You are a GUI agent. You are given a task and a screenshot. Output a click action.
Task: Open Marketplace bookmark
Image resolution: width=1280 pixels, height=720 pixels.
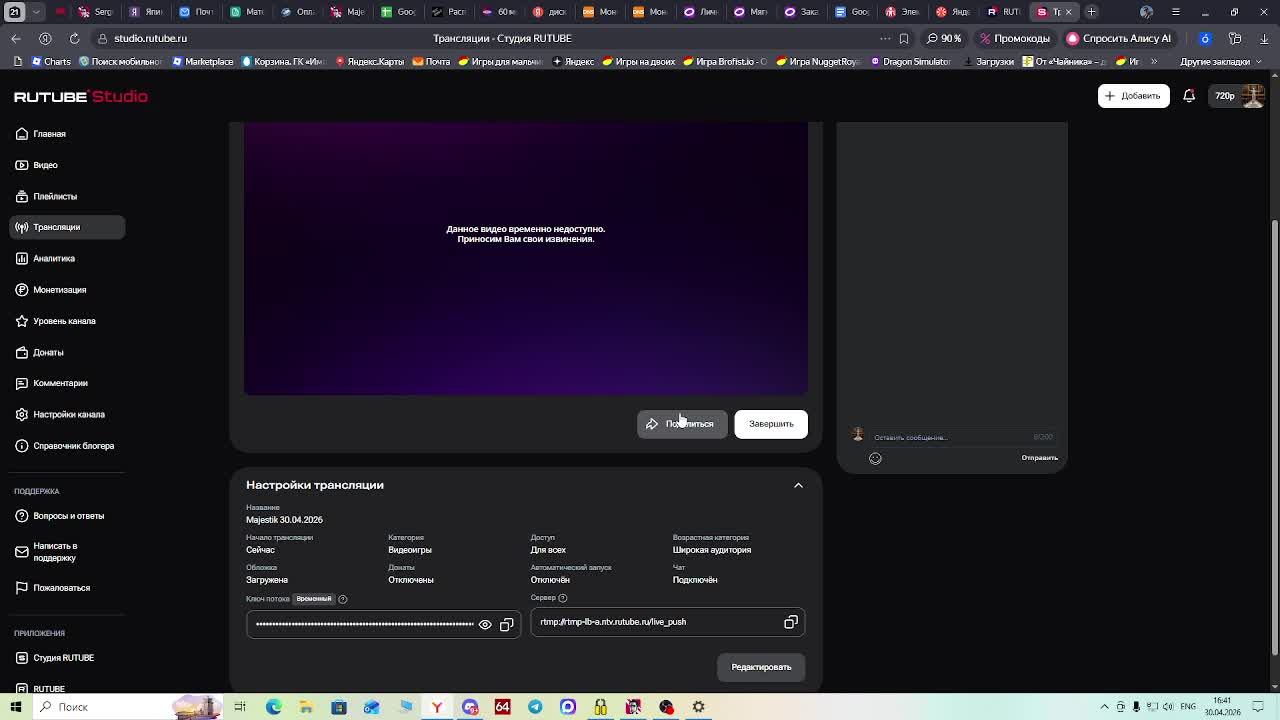203,62
